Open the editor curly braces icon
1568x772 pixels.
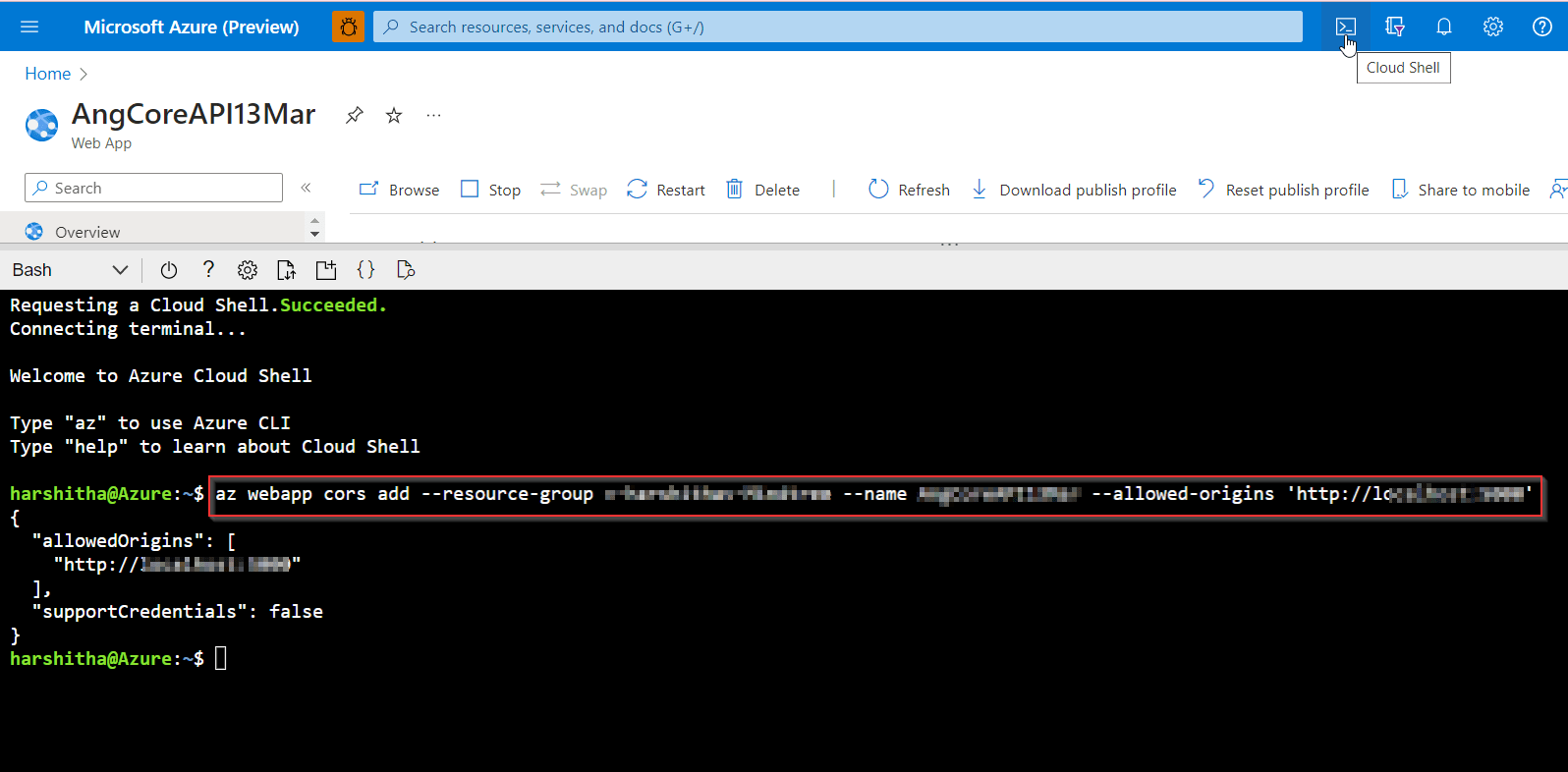(x=365, y=270)
